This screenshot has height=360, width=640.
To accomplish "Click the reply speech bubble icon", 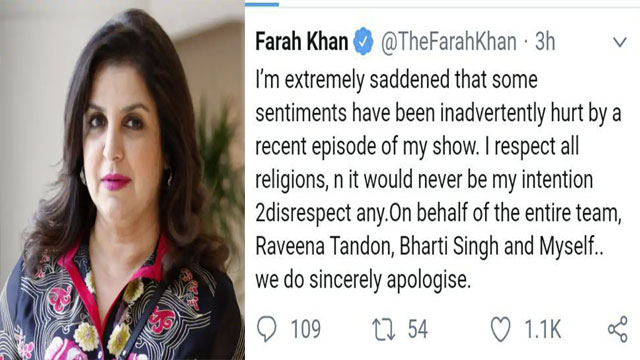I will (267, 329).
